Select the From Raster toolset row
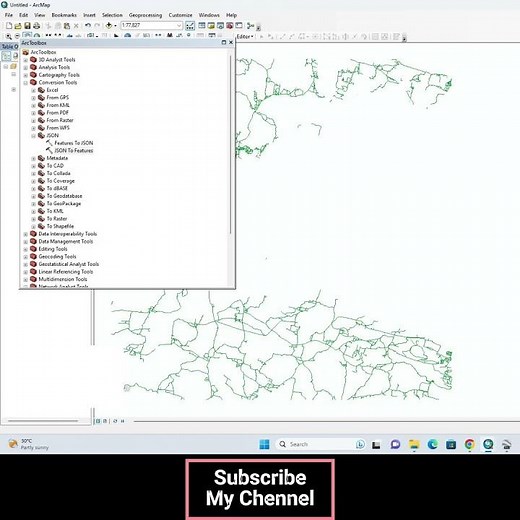 56,120
